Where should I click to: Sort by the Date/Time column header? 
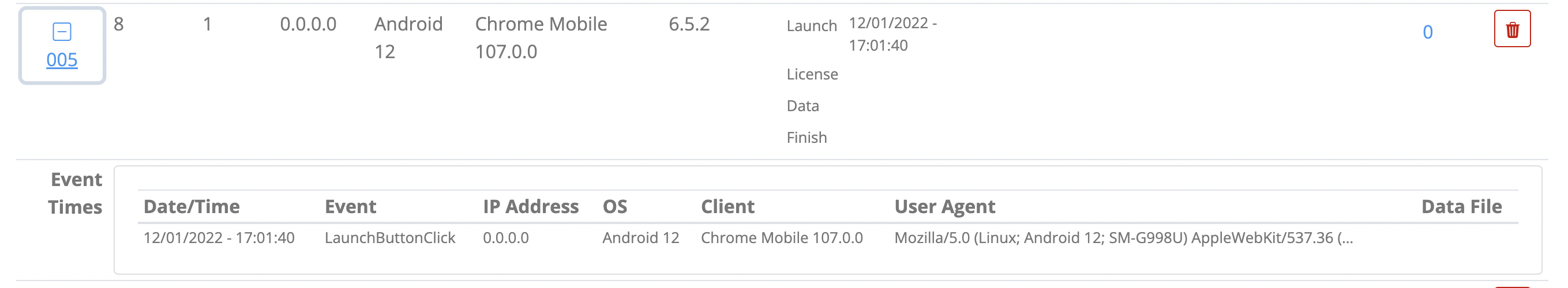click(192, 207)
